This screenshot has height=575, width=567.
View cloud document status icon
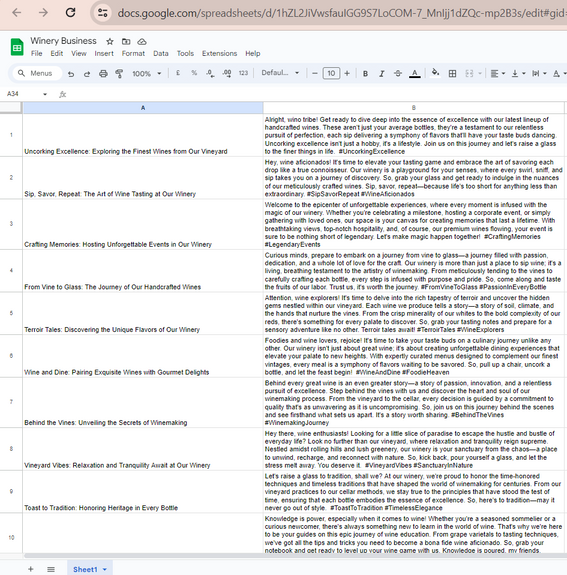pos(142,41)
